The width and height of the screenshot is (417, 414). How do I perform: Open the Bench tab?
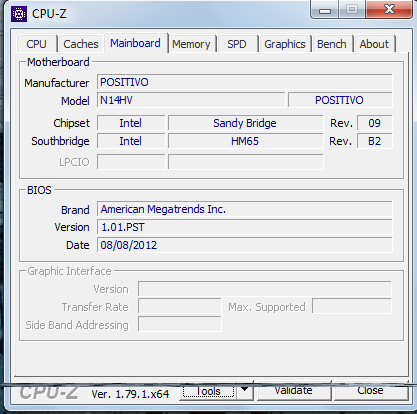(x=332, y=44)
